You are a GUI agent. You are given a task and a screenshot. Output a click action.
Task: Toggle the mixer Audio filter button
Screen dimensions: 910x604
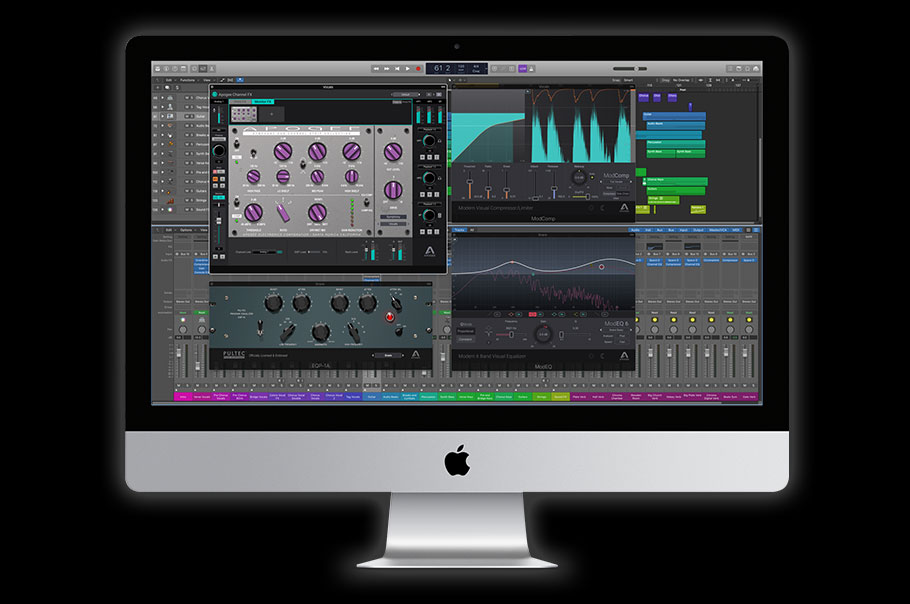pyautogui.click(x=635, y=230)
